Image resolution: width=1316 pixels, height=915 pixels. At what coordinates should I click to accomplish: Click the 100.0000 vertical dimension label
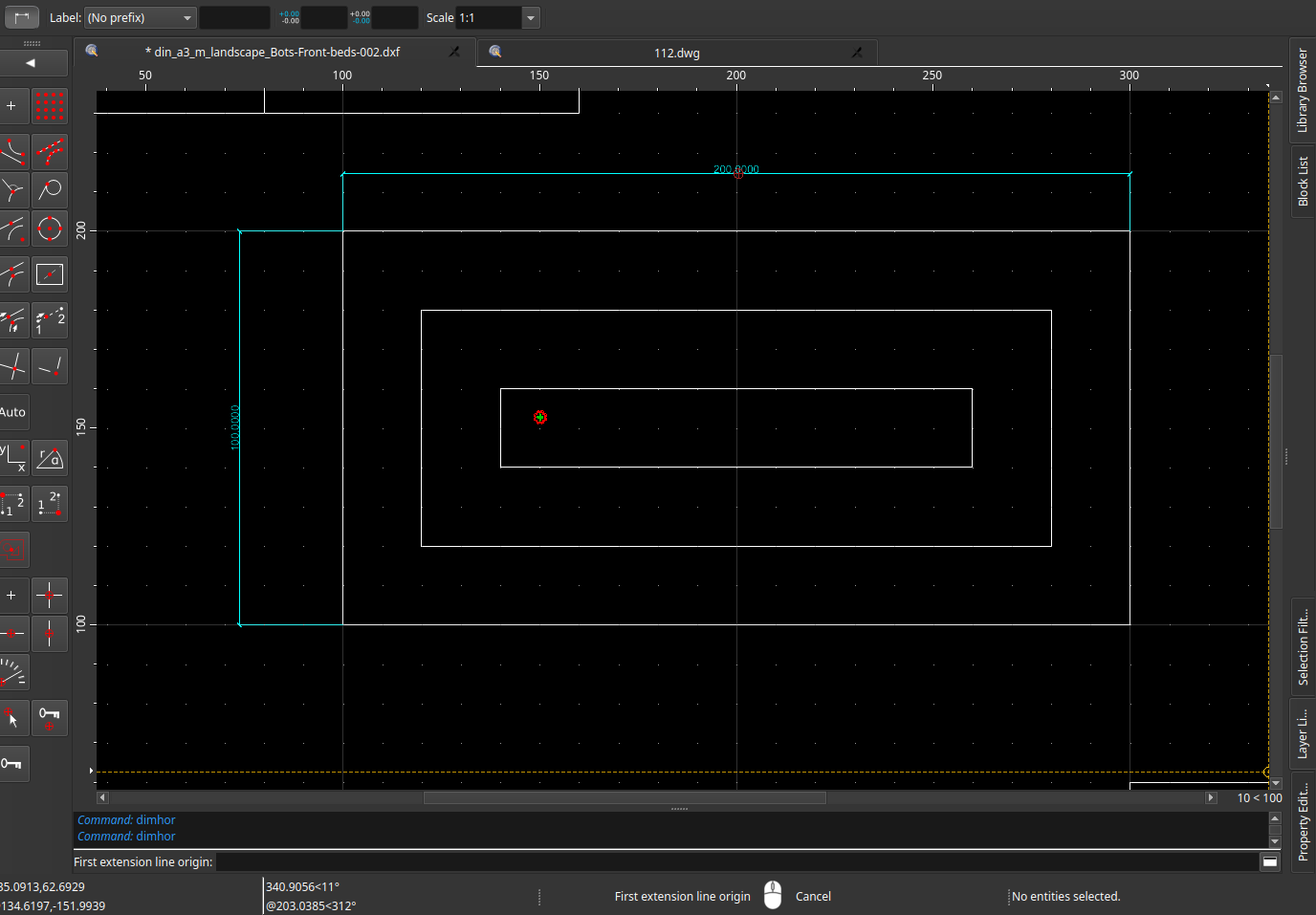pos(235,427)
